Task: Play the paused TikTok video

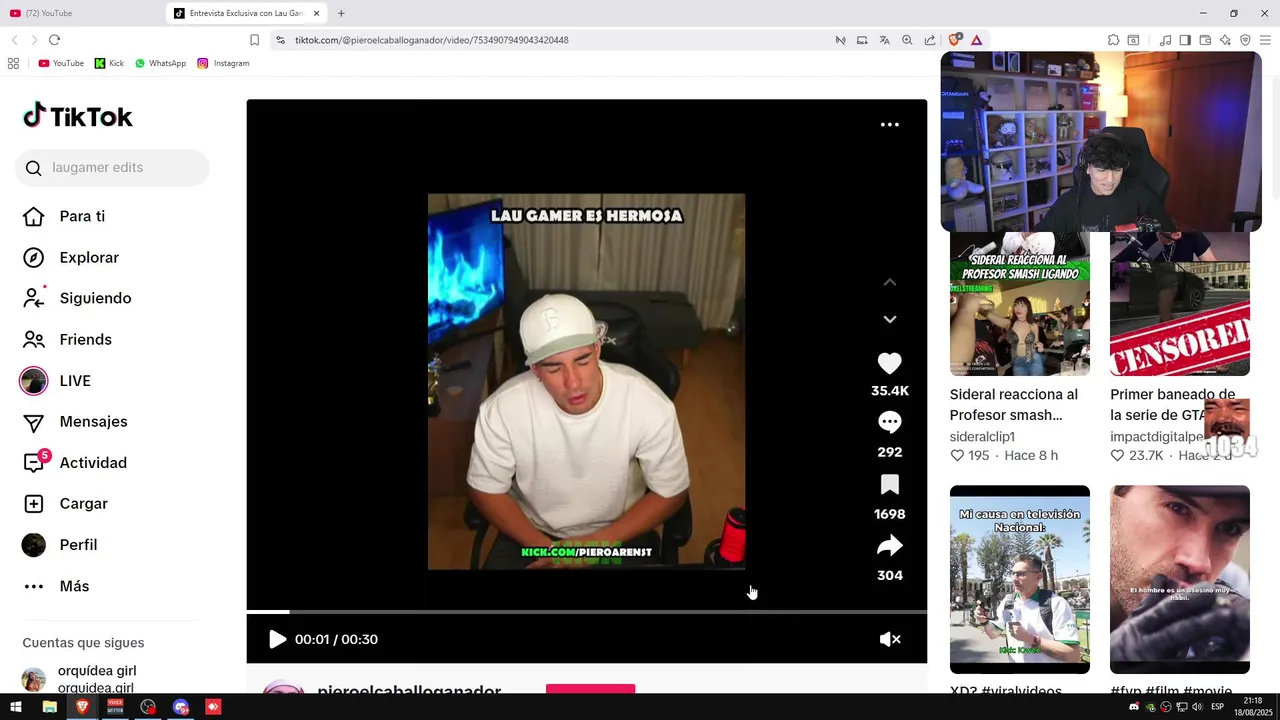Action: click(277, 640)
